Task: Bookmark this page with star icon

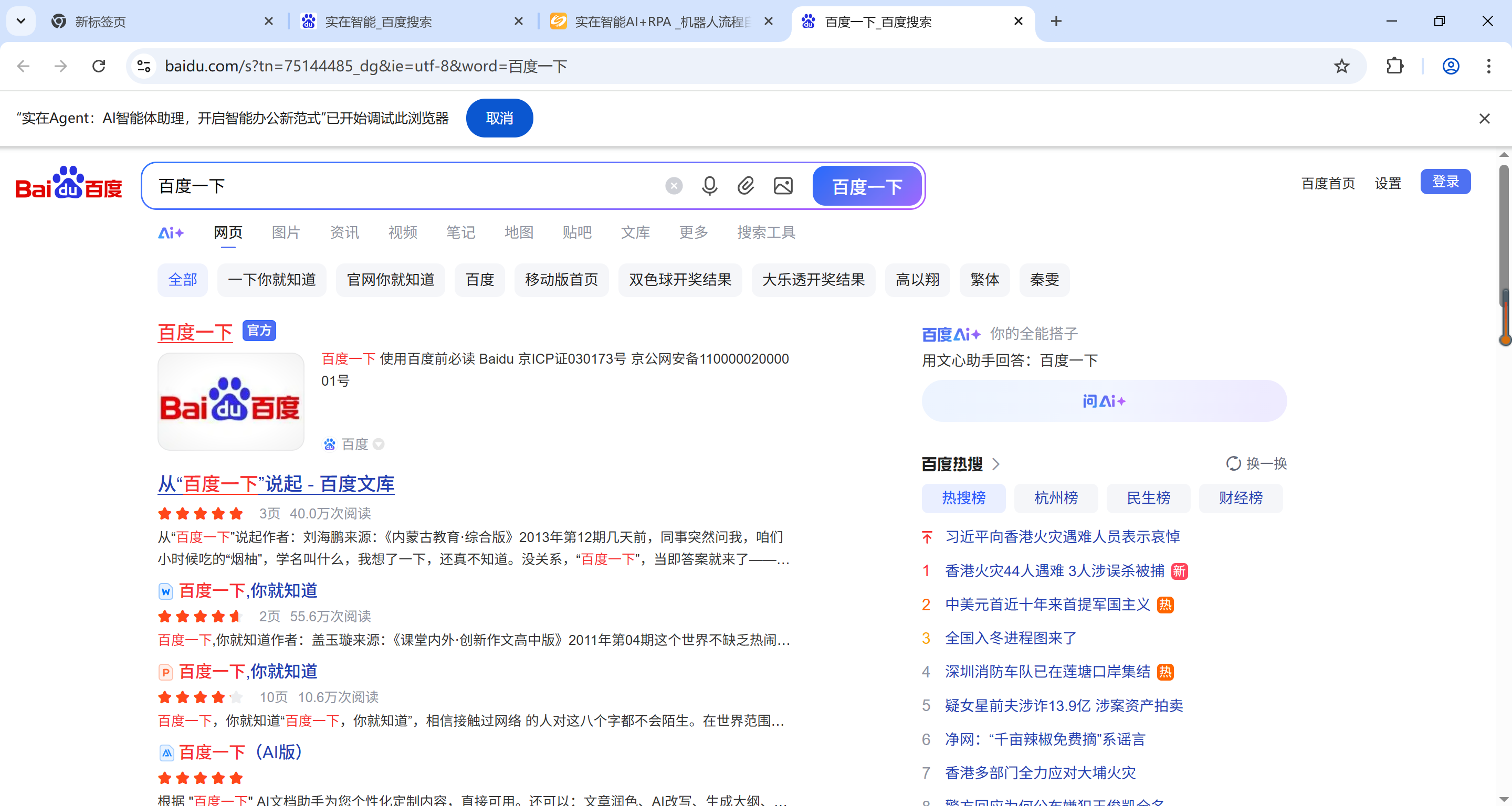Action: (1341, 66)
